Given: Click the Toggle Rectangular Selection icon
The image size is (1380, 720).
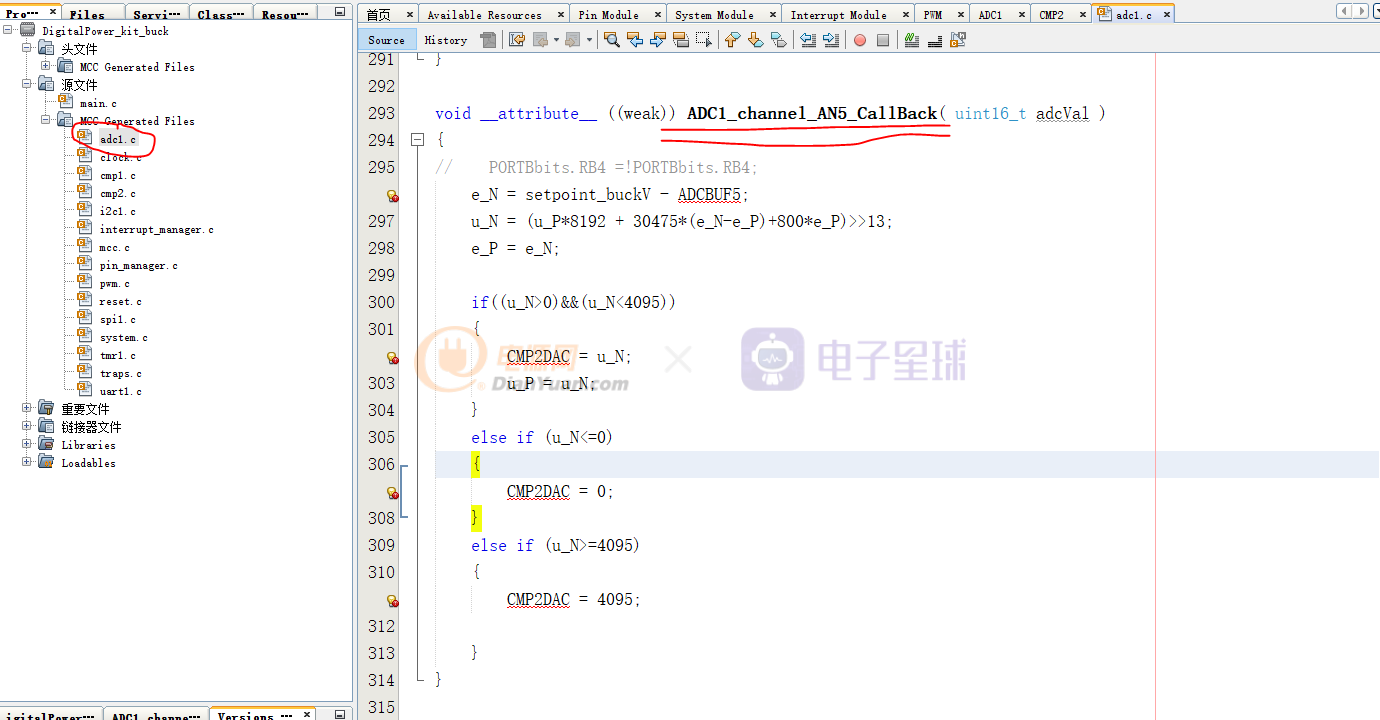Looking at the screenshot, I should coord(704,40).
